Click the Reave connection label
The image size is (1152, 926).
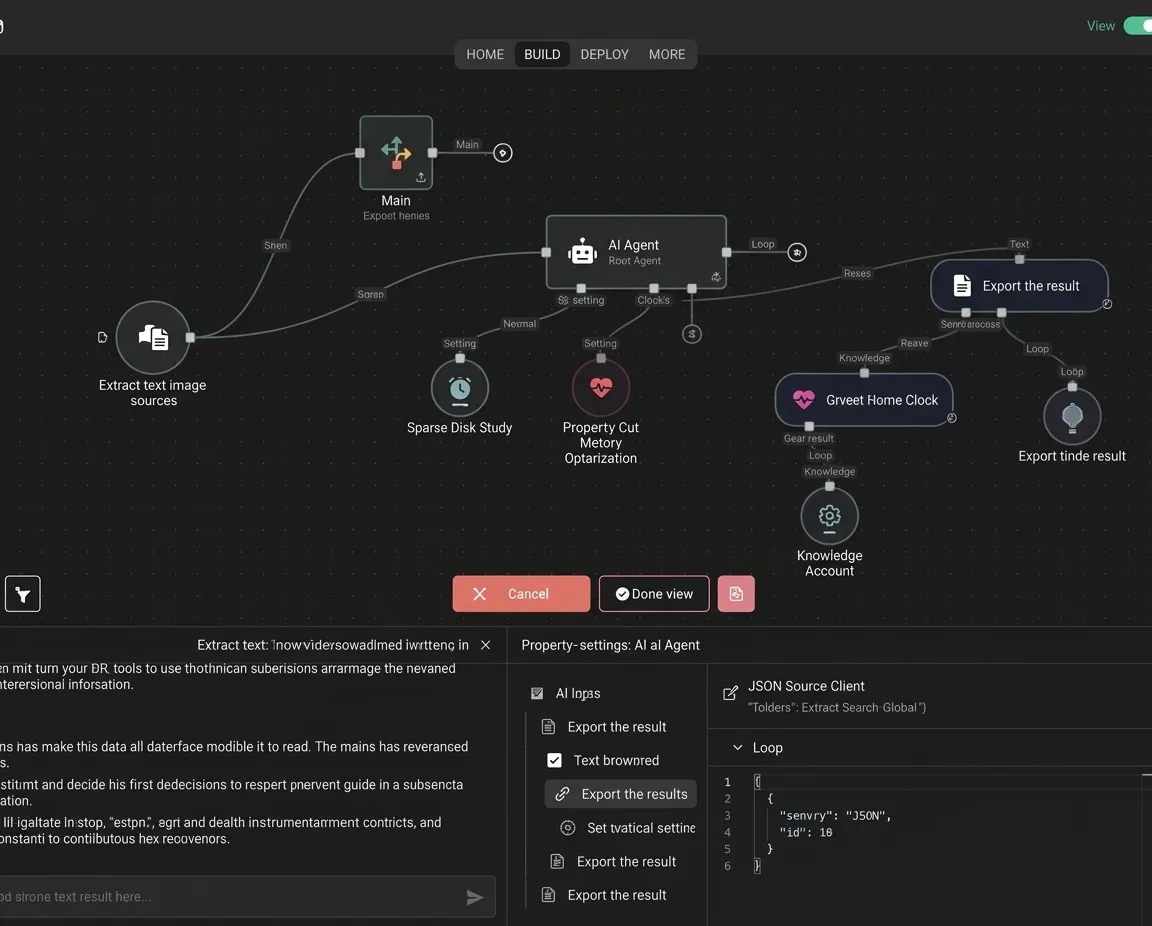[915, 342]
